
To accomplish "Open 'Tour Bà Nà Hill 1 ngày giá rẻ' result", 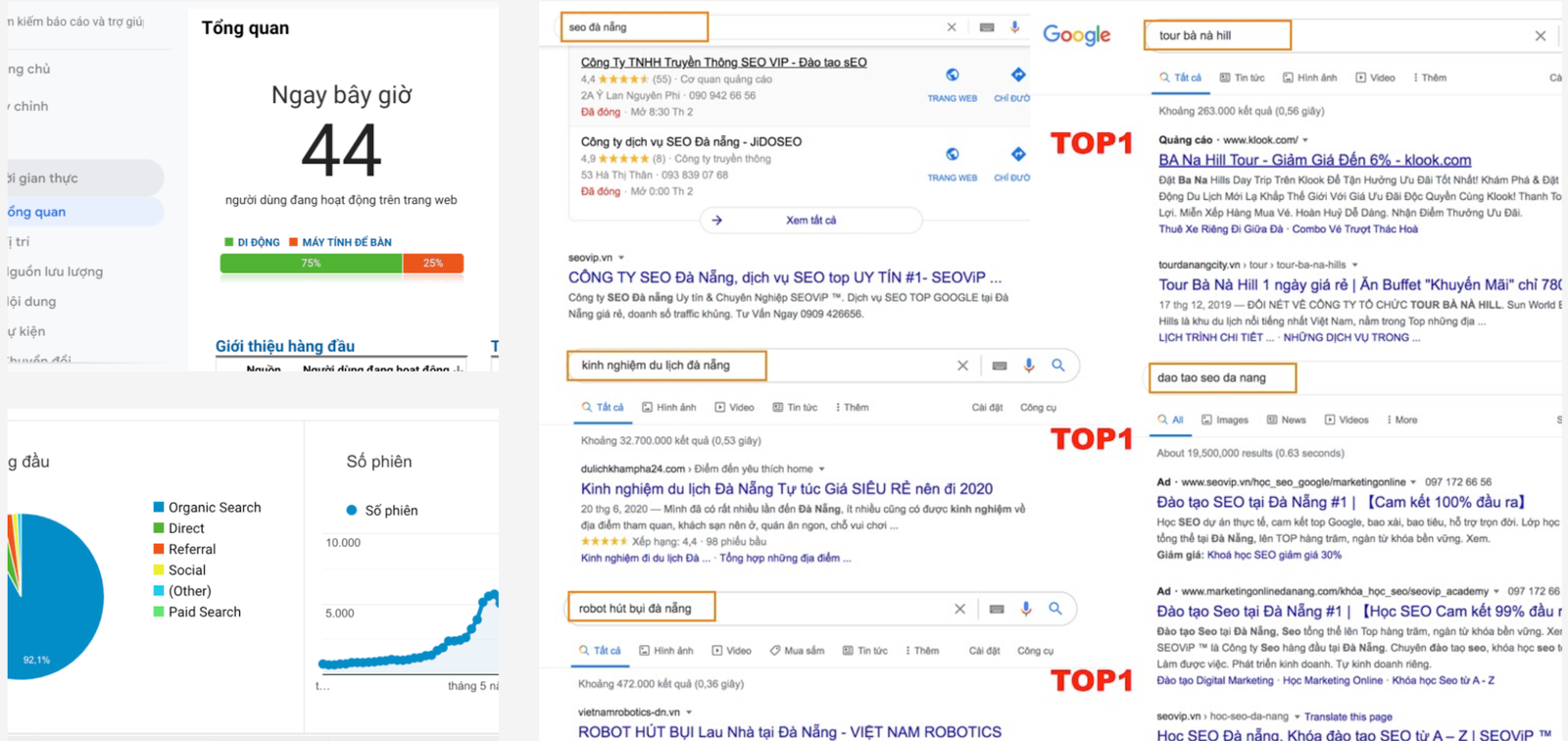I will (x=1360, y=284).
